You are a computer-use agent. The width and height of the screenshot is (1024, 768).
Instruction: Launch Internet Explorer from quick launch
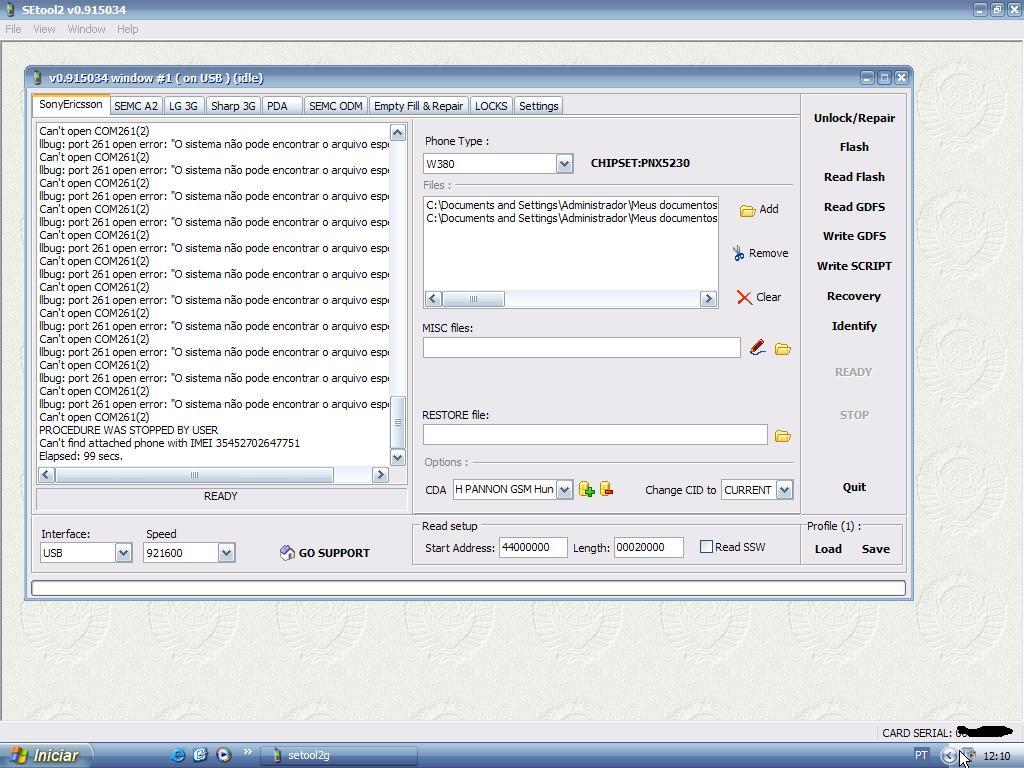[x=177, y=755]
